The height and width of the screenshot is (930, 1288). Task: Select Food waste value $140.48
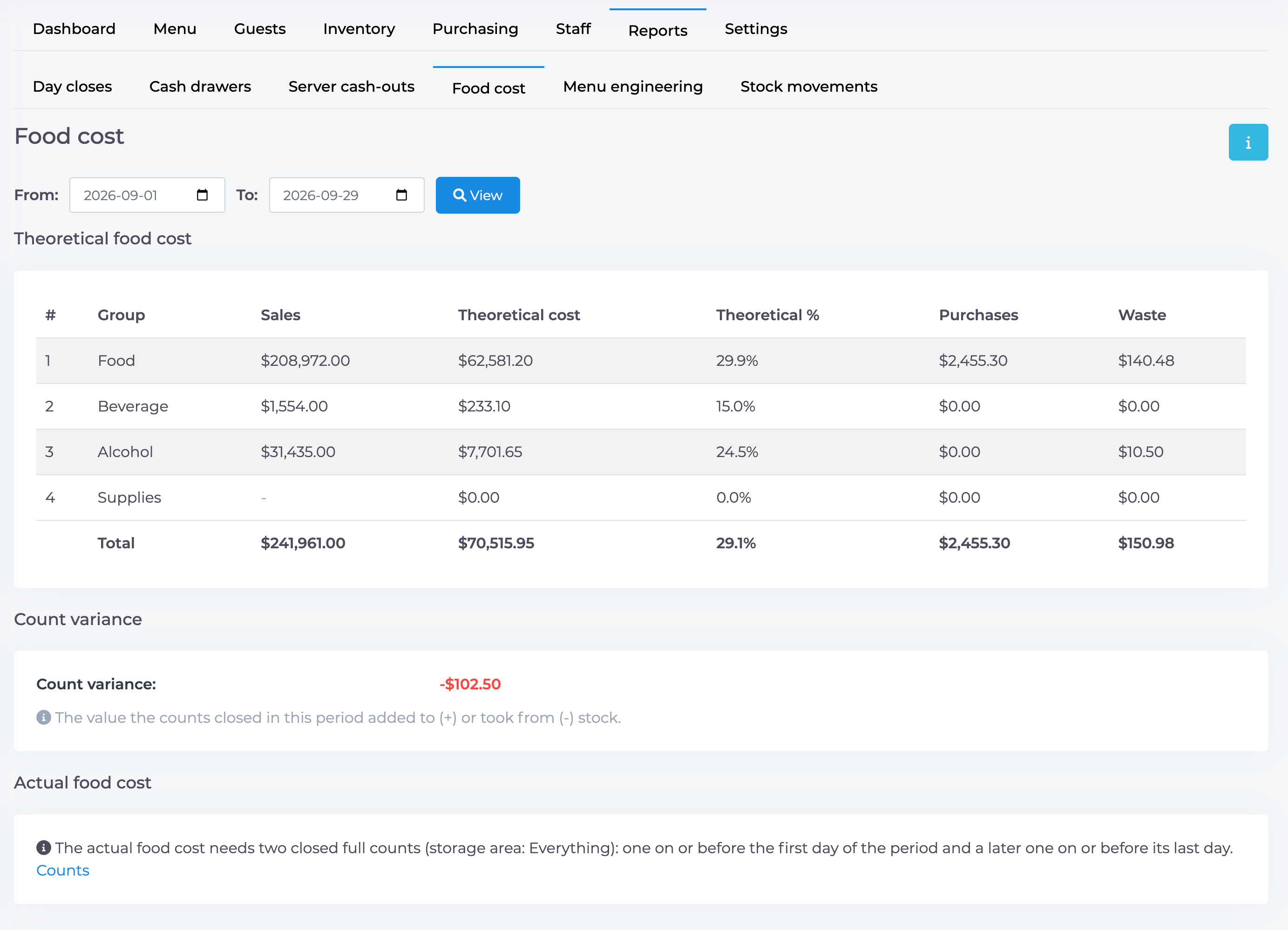[x=1146, y=361]
